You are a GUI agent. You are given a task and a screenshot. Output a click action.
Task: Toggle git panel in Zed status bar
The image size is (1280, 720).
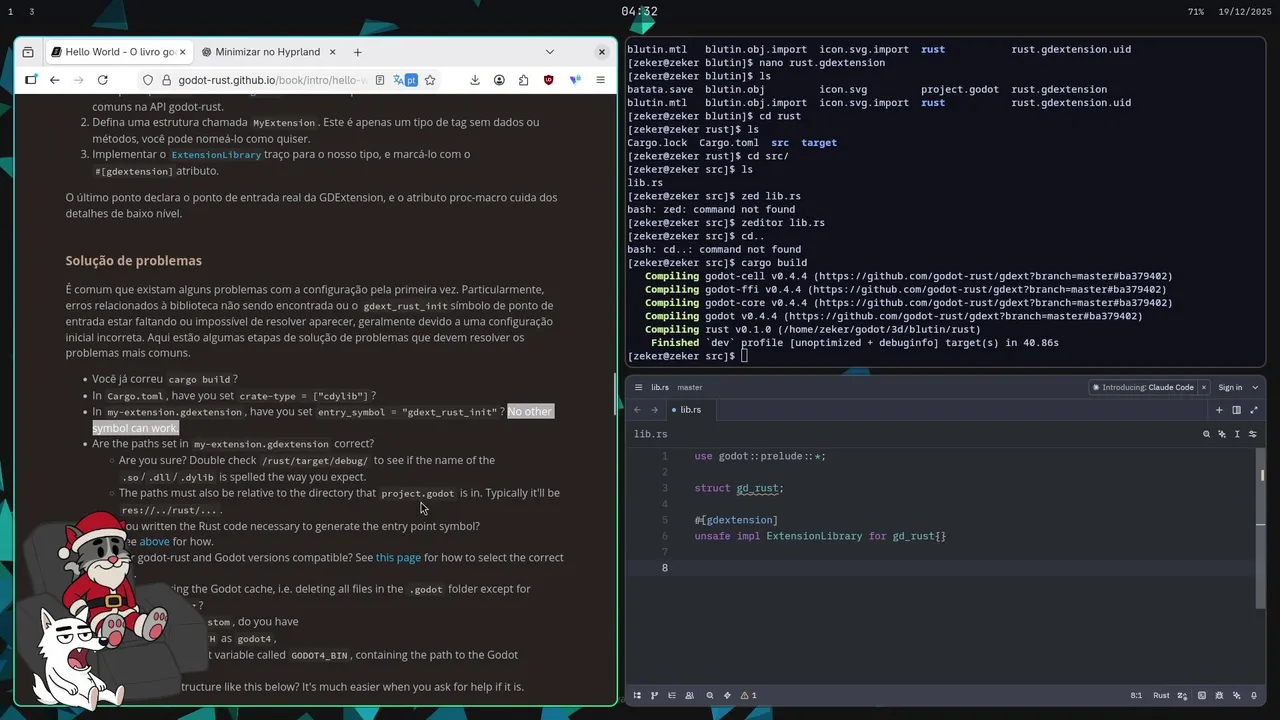click(x=654, y=695)
